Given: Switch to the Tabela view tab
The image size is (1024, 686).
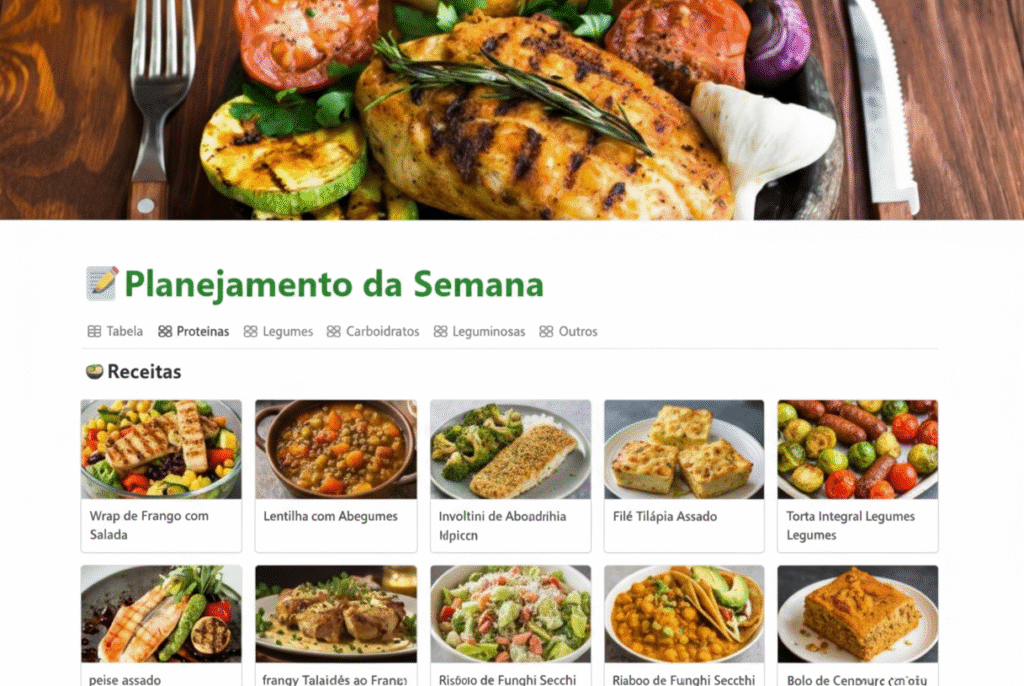Looking at the screenshot, I should tap(116, 331).
